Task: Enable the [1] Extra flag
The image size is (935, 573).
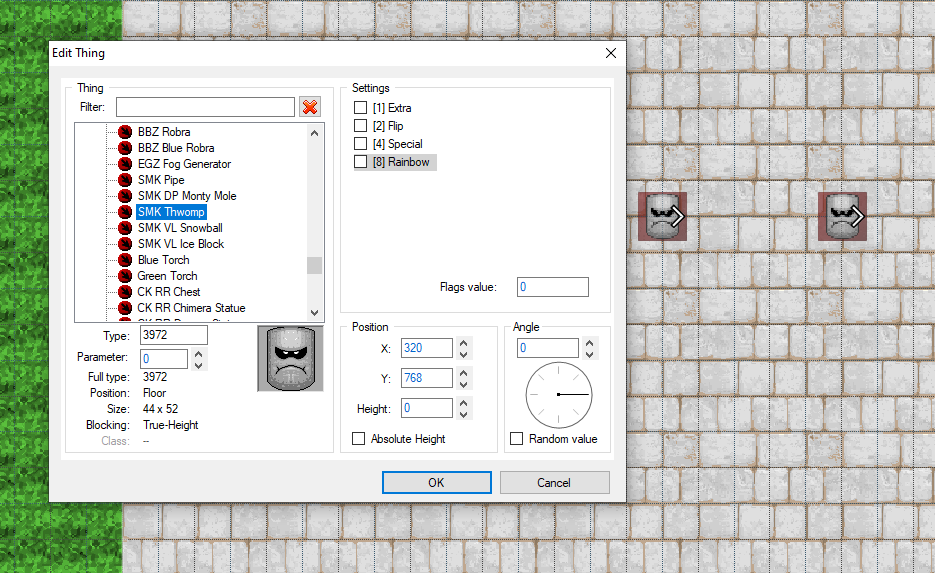Action: click(360, 108)
